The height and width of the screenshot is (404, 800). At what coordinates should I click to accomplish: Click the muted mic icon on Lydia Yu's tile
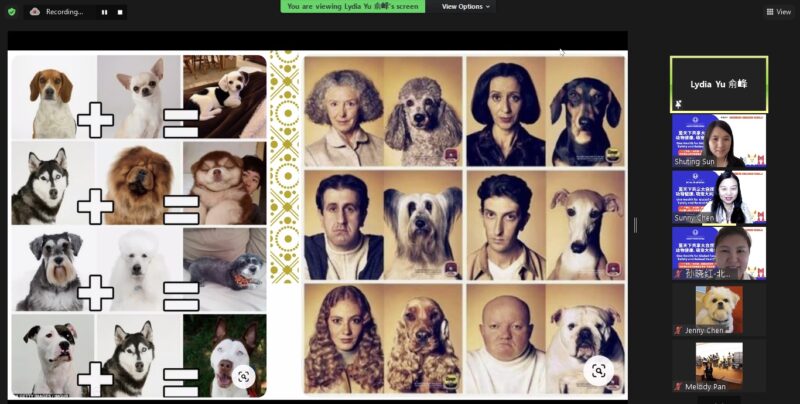point(679,103)
